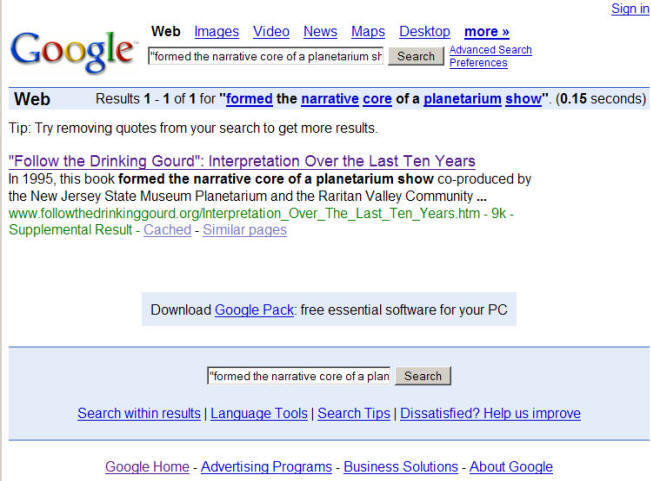Open Search within results

click(139, 413)
